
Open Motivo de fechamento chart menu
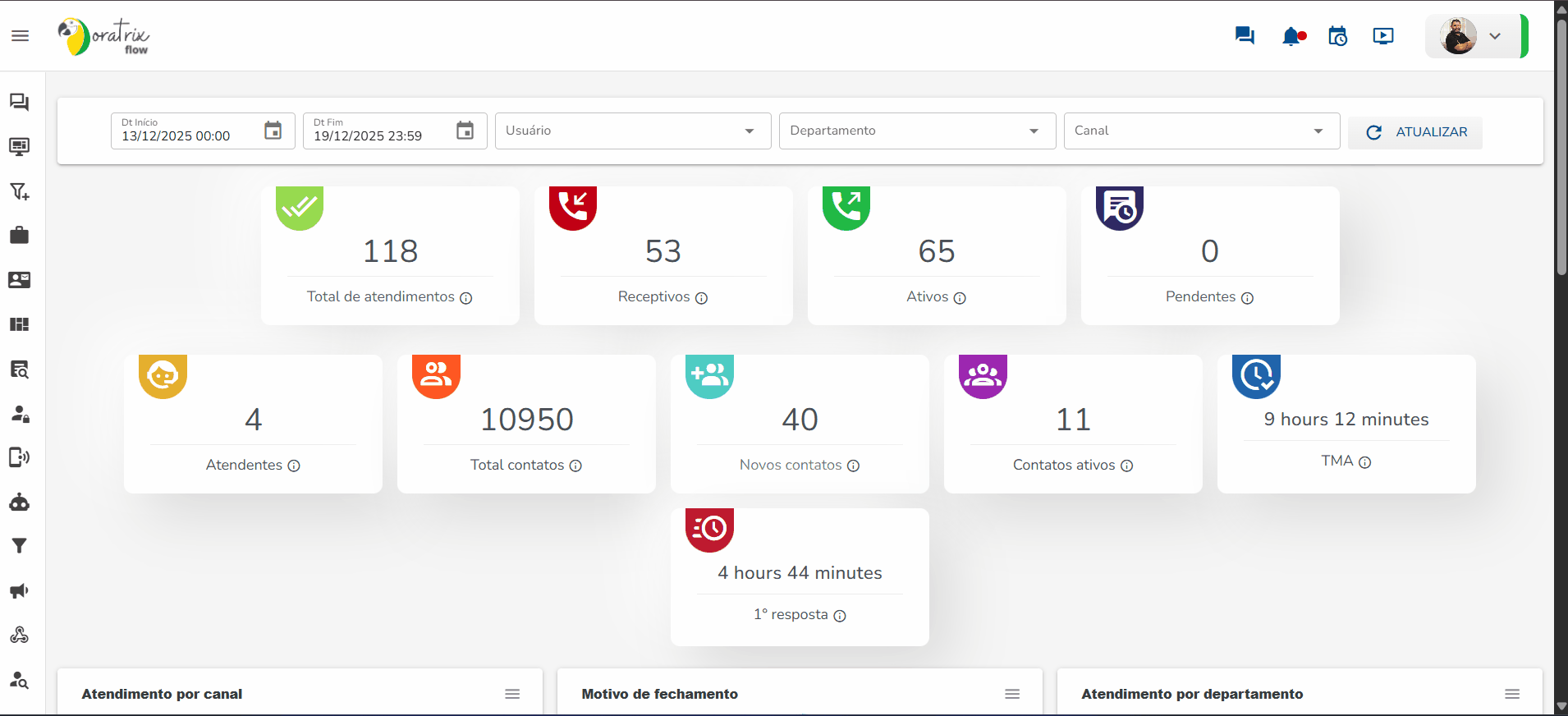[x=1012, y=694]
